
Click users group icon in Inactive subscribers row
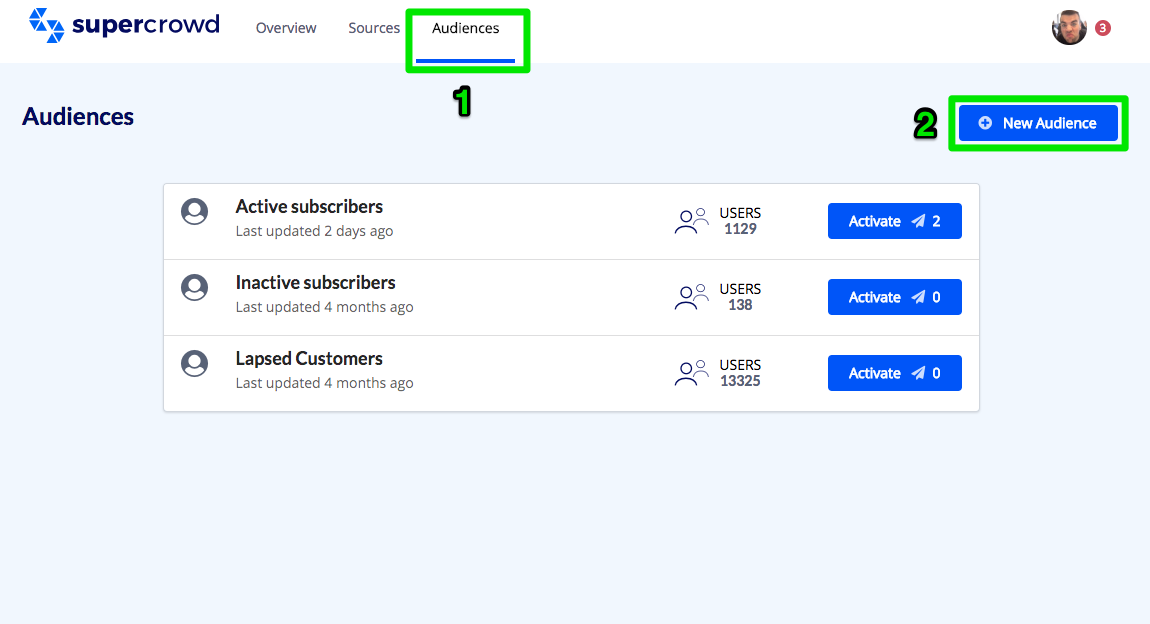pos(691,297)
